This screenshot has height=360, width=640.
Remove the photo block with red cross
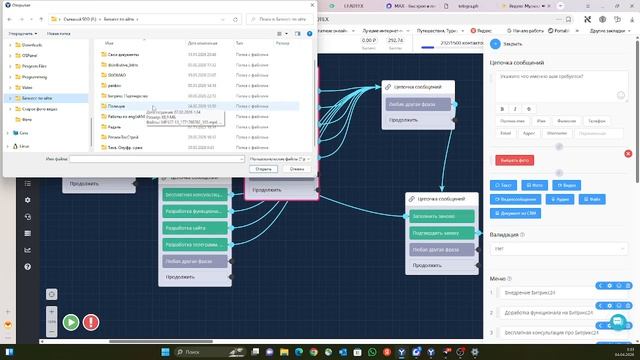coord(628,153)
